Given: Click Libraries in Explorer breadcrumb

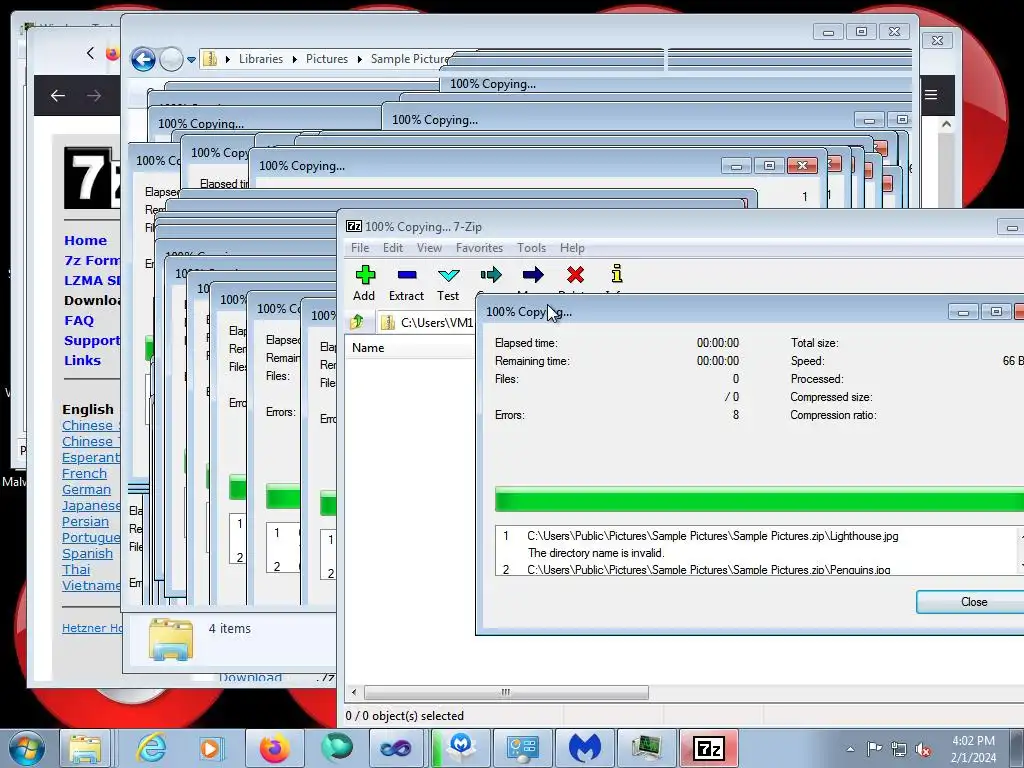Looking at the screenshot, I should coord(261,59).
